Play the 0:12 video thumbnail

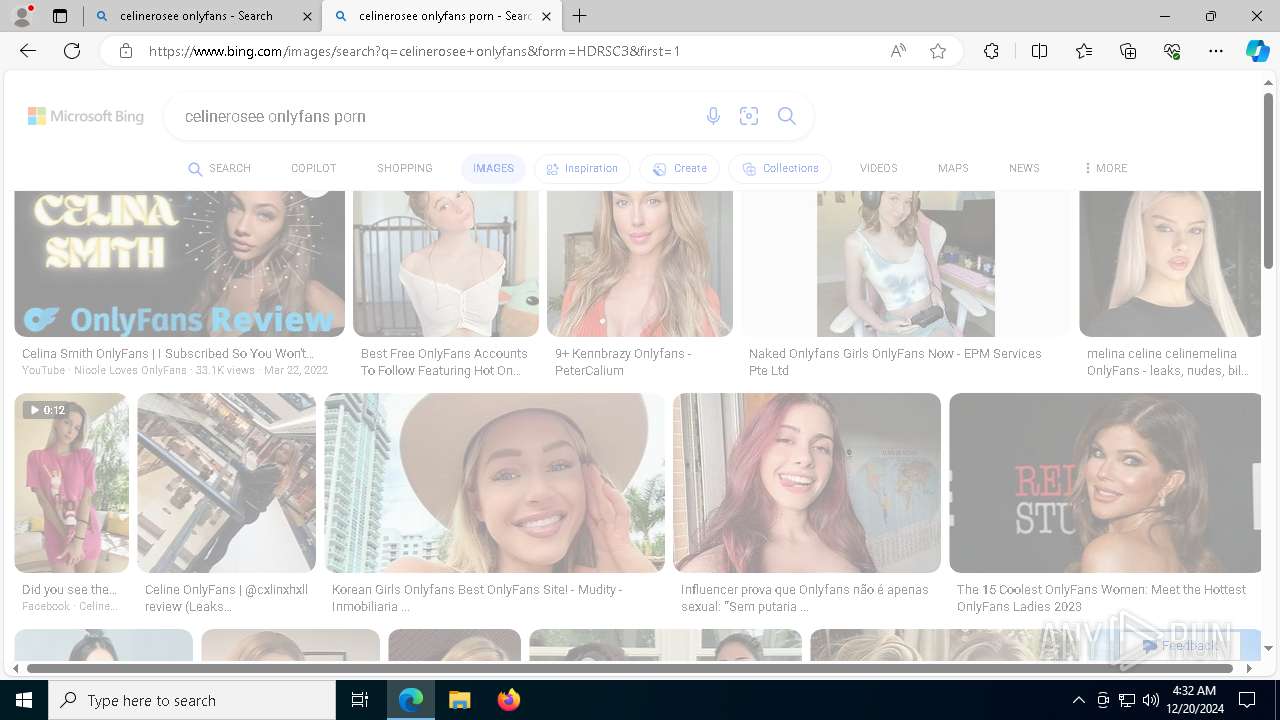pyautogui.click(x=71, y=483)
